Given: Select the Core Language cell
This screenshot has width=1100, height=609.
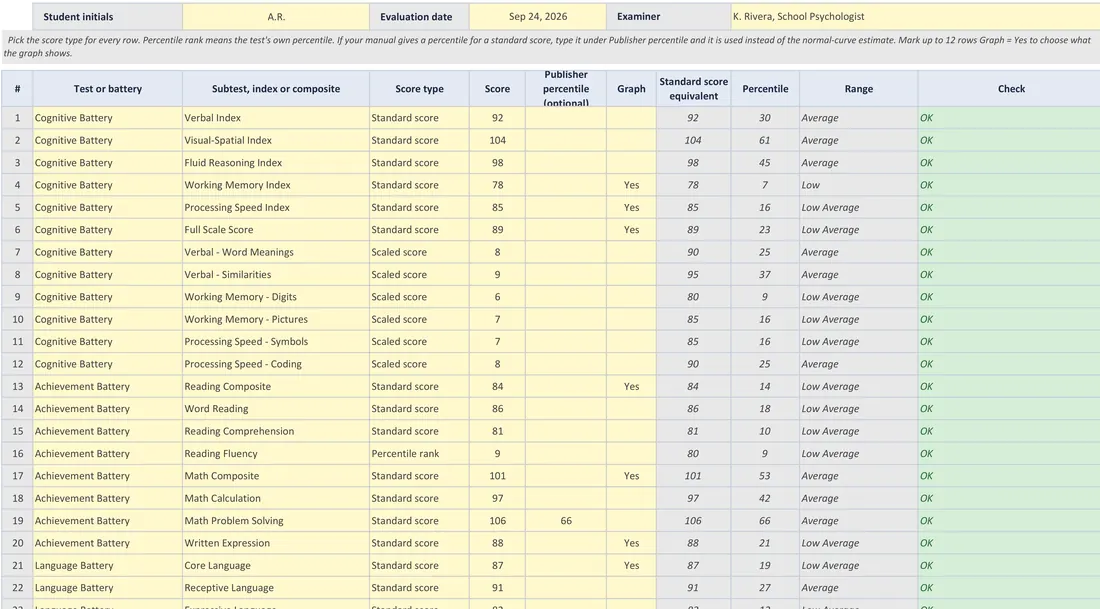Looking at the screenshot, I should (x=276, y=566).
